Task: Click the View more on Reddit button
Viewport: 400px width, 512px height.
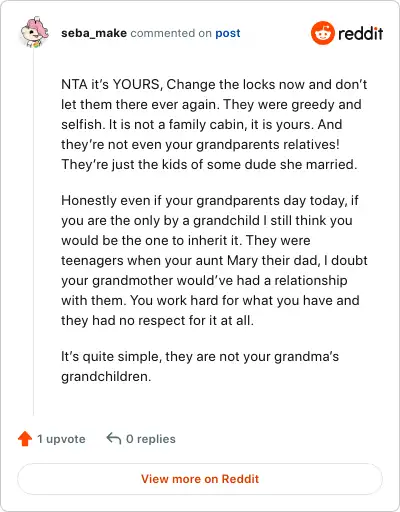Action: click(200, 479)
